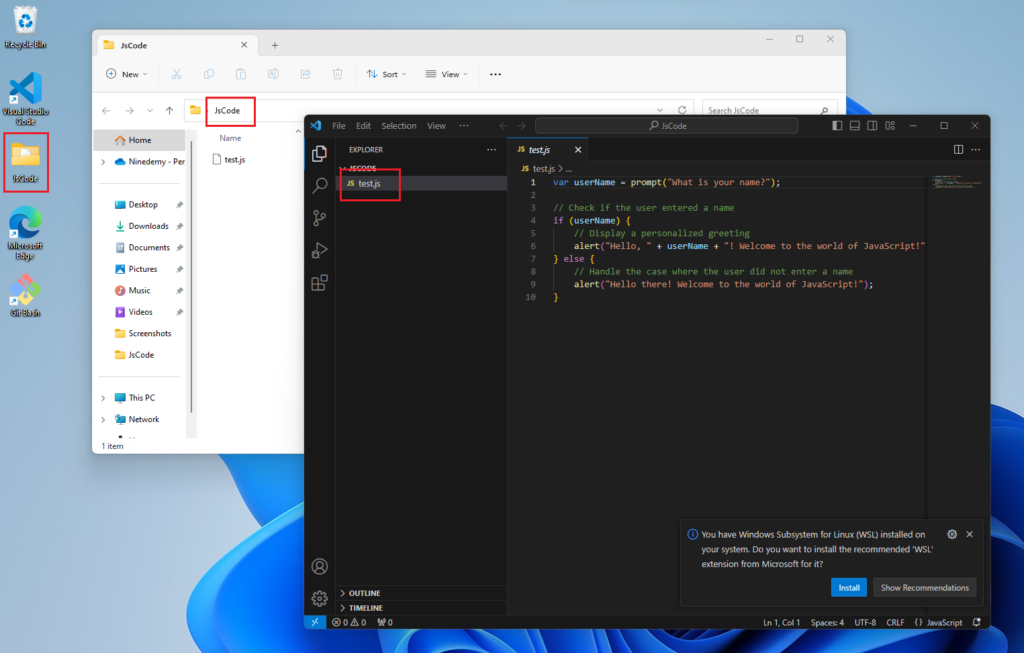Image resolution: width=1024 pixels, height=653 pixels.
Task: Click the Paste icon in File Explorer toolbar
Action: [241, 74]
